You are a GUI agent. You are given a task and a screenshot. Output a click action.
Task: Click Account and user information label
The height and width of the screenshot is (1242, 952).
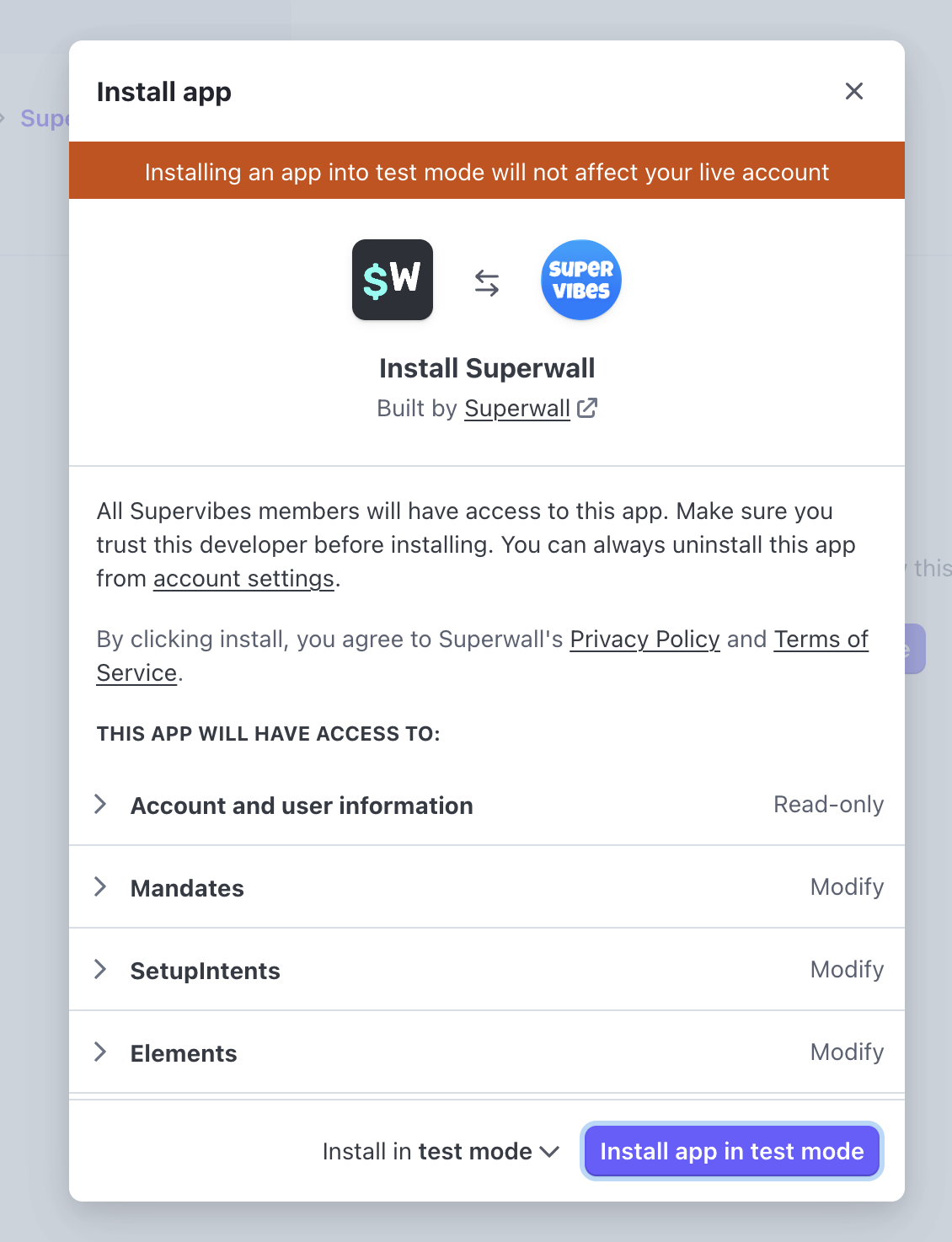[x=302, y=806]
